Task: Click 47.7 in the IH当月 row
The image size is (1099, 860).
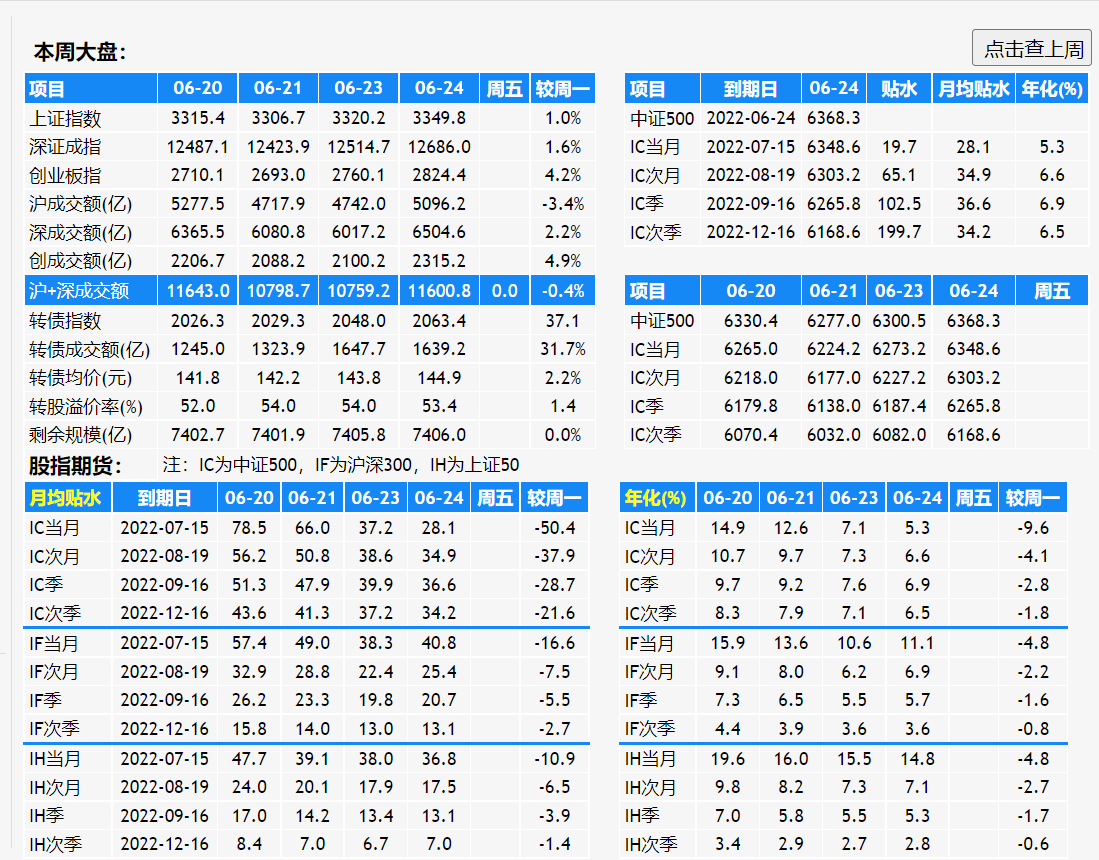Action: (249, 758)
